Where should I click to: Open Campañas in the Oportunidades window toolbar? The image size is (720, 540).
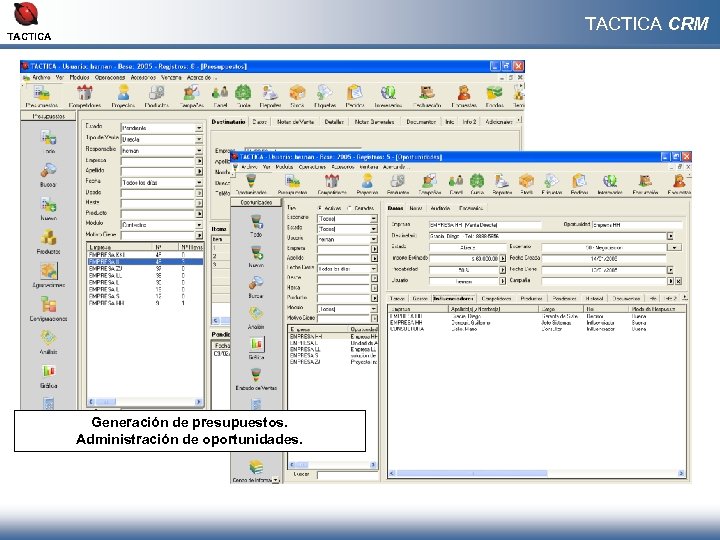pyautogui.click(x=429, y=184)
